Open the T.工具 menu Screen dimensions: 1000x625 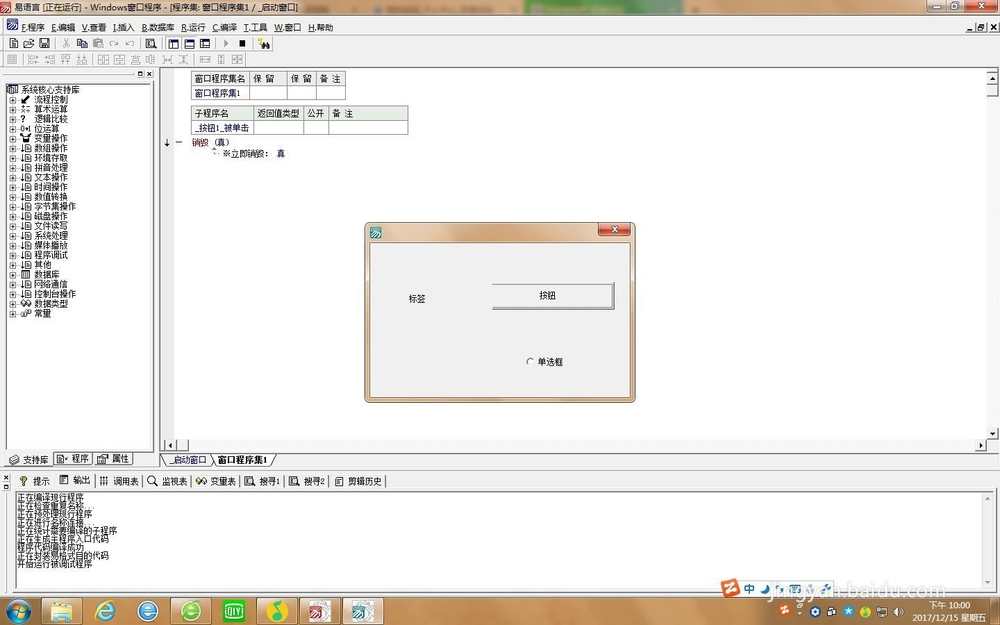[x=255, y=28]
